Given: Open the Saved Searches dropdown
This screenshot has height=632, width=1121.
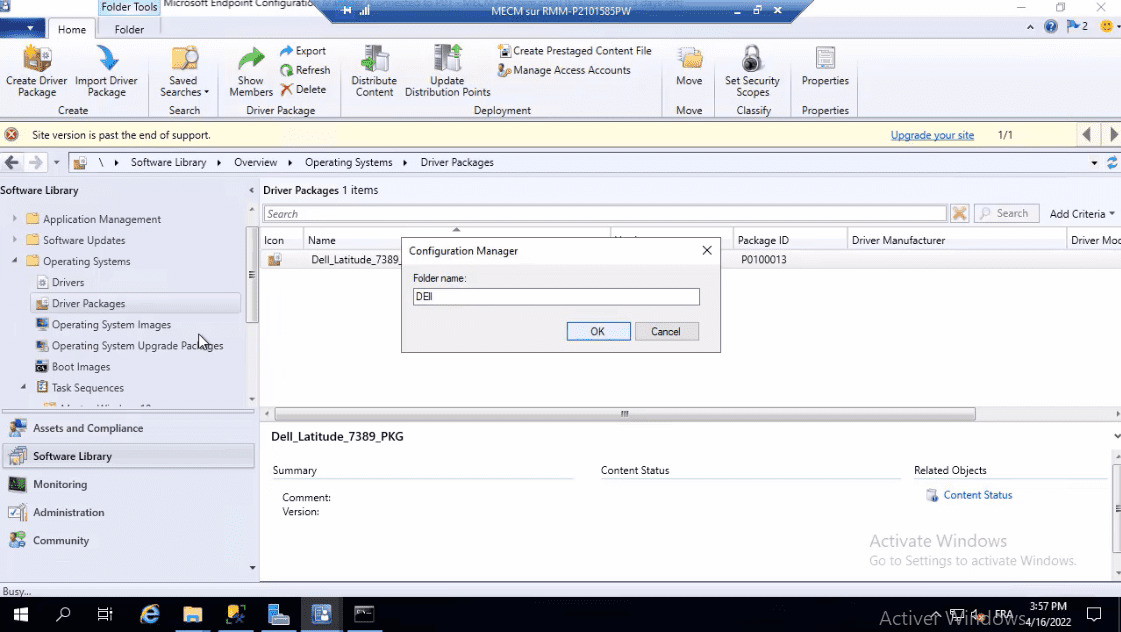Looking at the screenshot, I should [184, 71].
